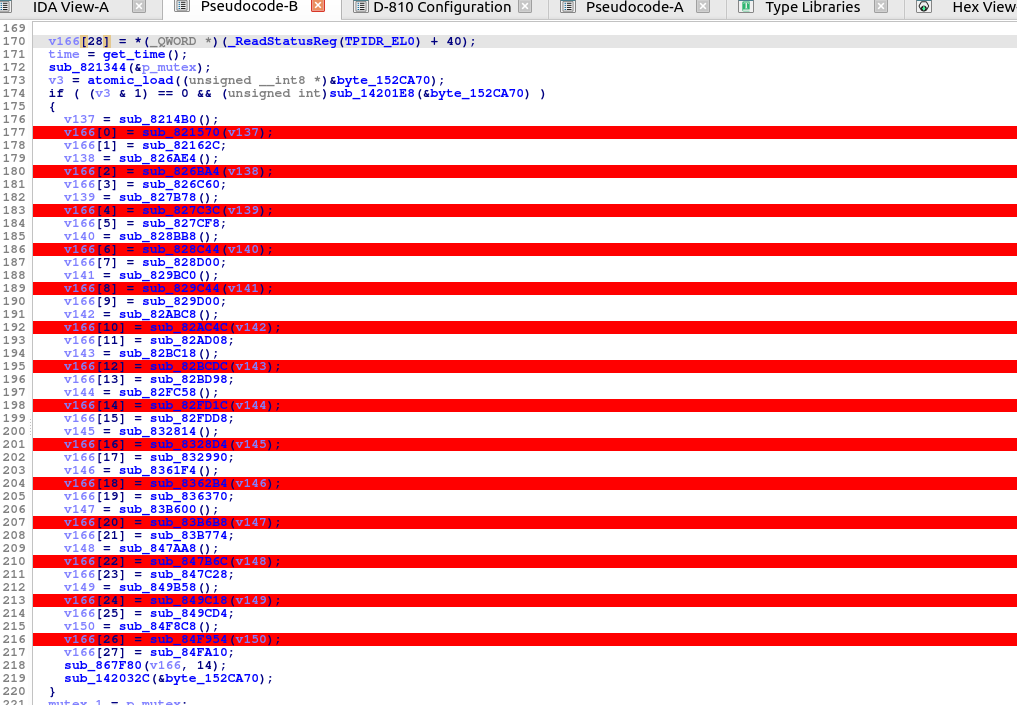Screen dimensions: 1017x705
Task: Close the Pseudocode-A tab
Action: [x=702, y=7]
